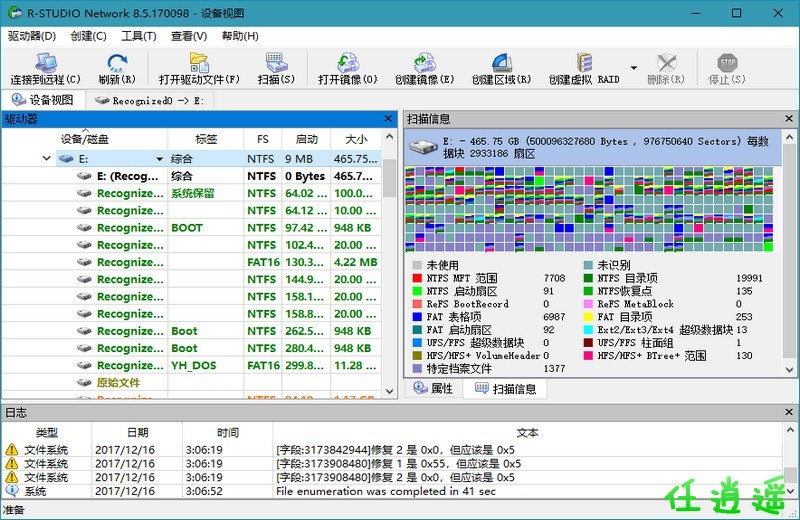The image size is (800, 520).
Task: Click the R-Studio app icon in title bar
Action: [x=15, y=13]
